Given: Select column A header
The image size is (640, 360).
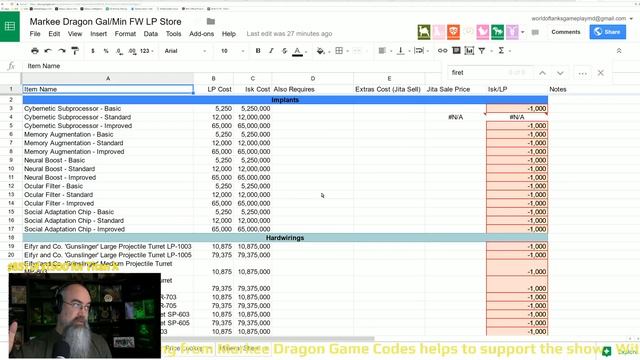Looking at the screenshot, I should click(108, 78).
